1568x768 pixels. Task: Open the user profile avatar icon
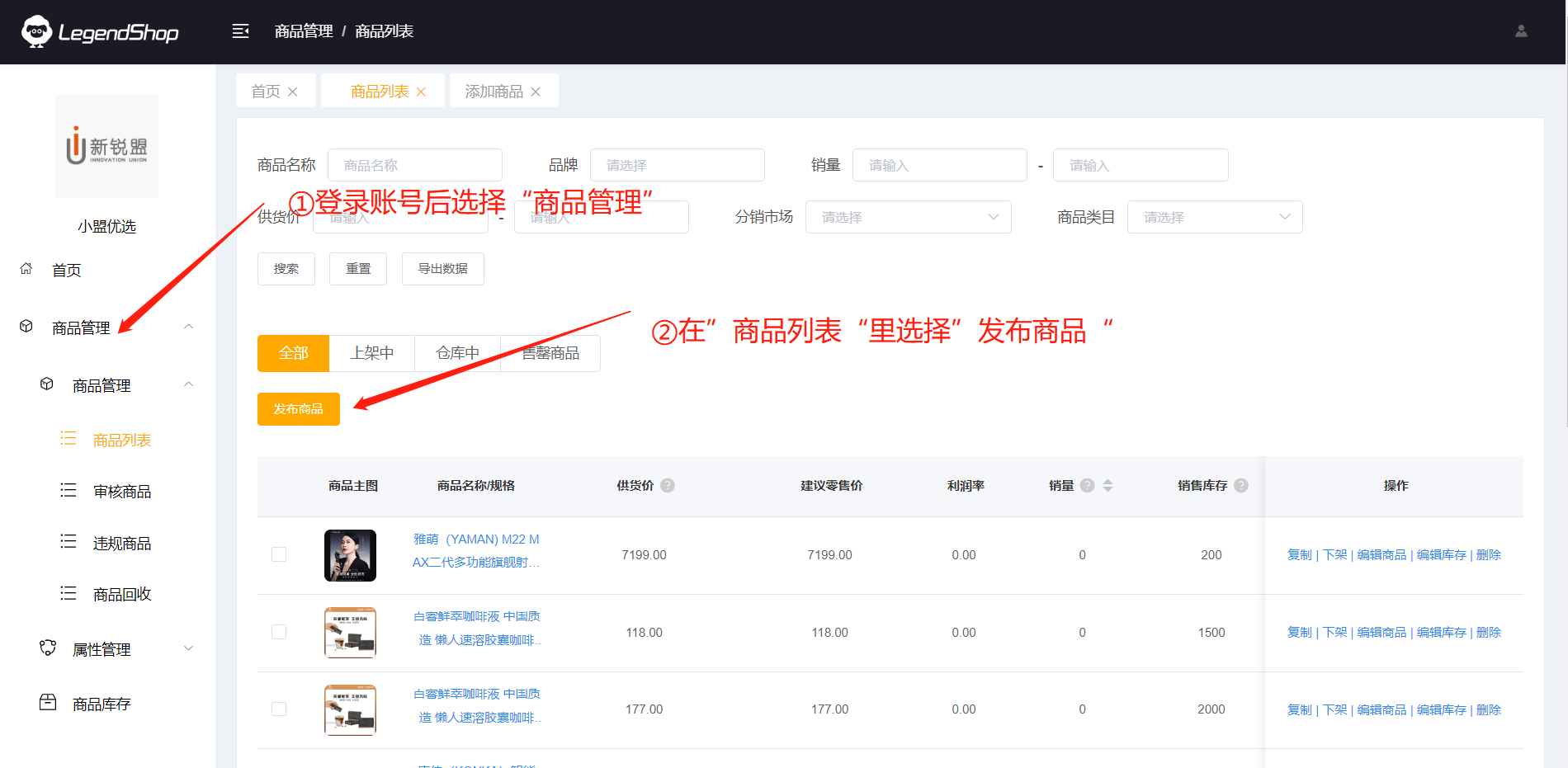pos(1521,31)
